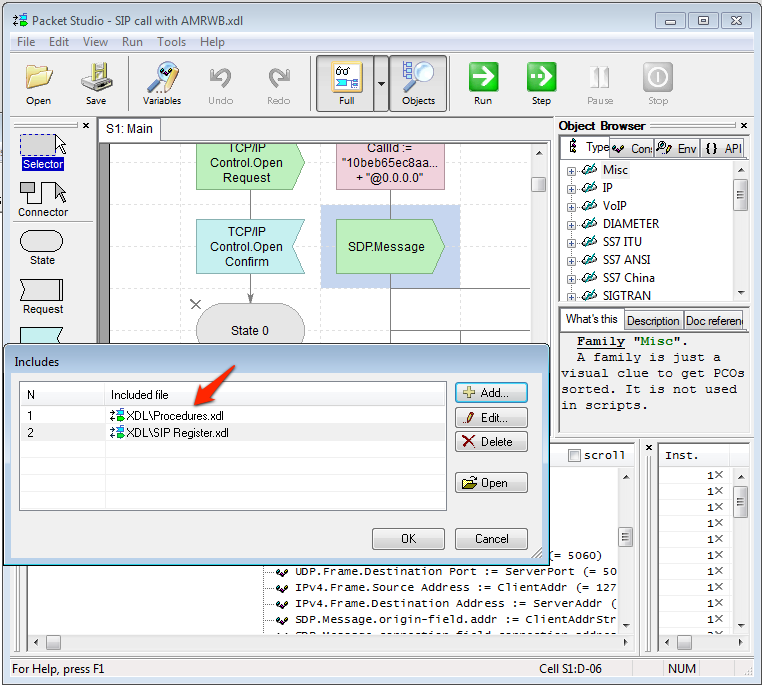Click the OK button
The image size is (762, 685).
[408, 539]
